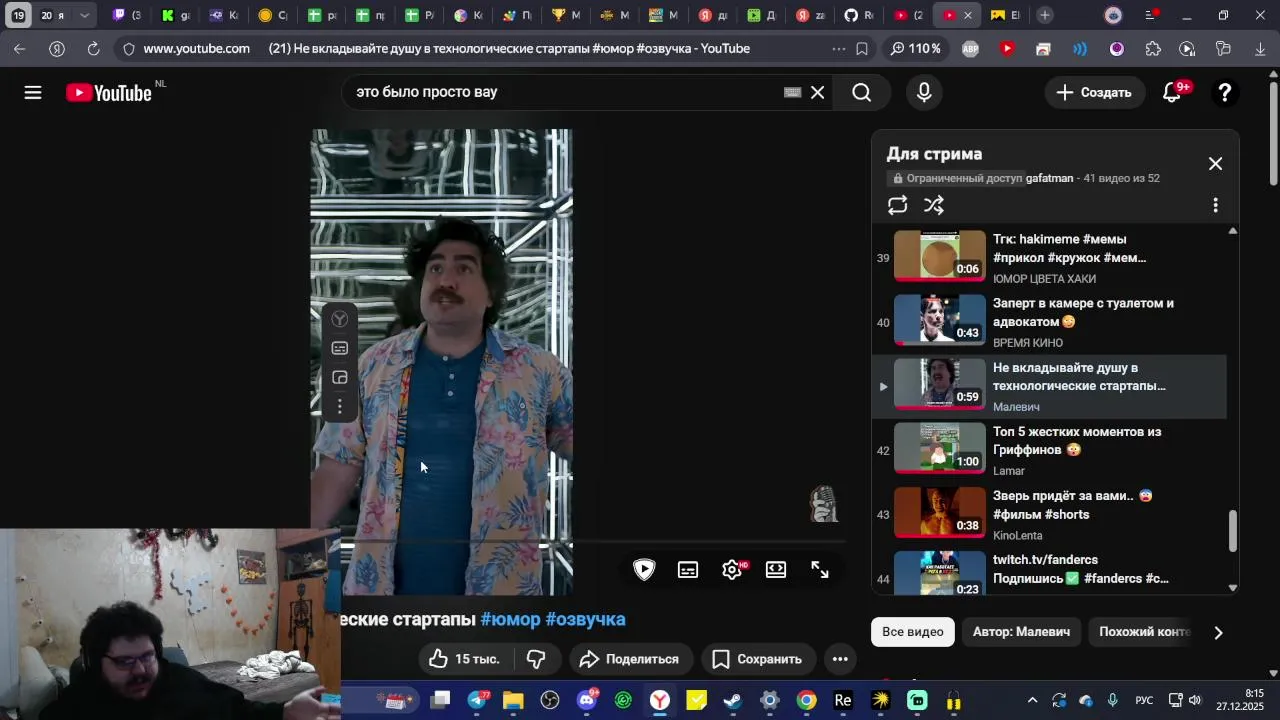This screenshot has width=1280, height=720.
Task: Close the Для стрима playlist panel
Action: tap(1215, 163)
